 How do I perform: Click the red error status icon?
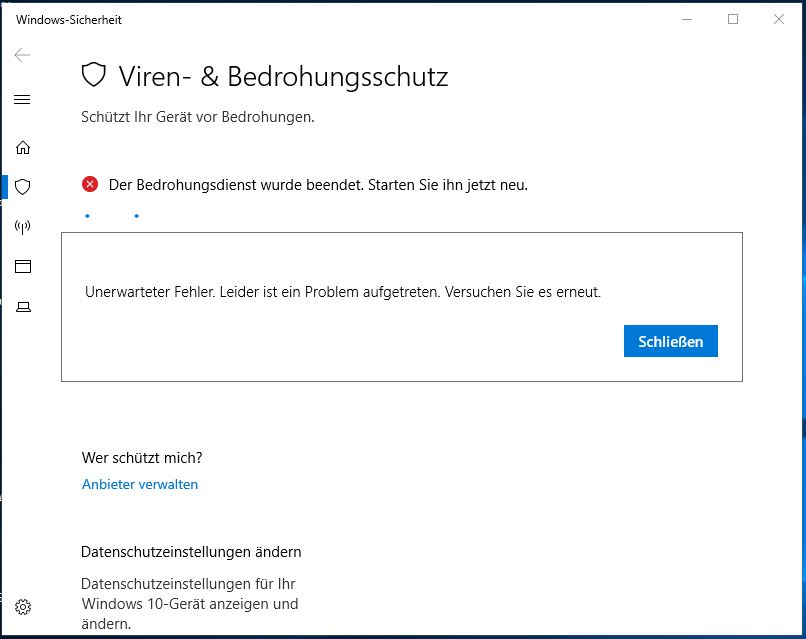tap(90, 184)
